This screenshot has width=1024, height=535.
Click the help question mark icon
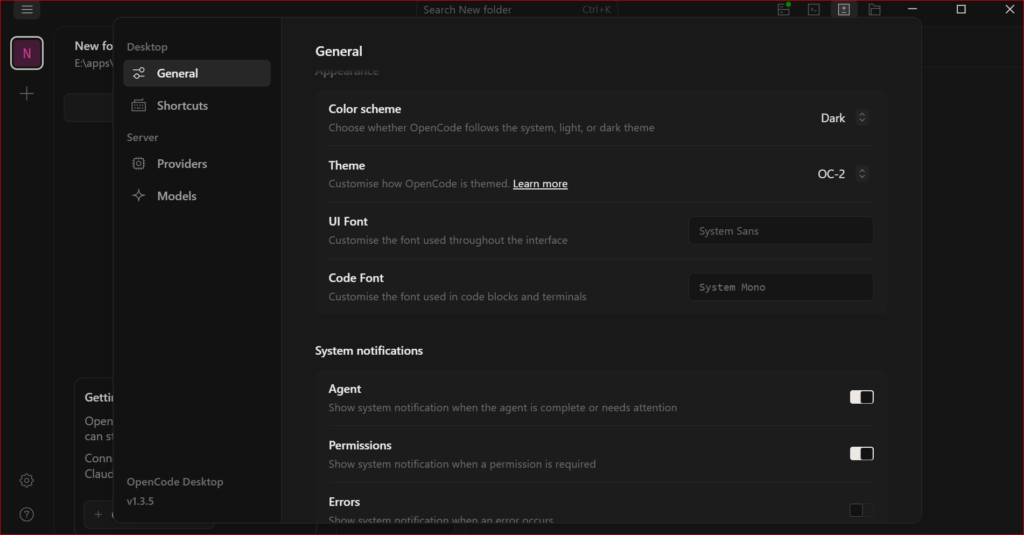tap(27, 515)
